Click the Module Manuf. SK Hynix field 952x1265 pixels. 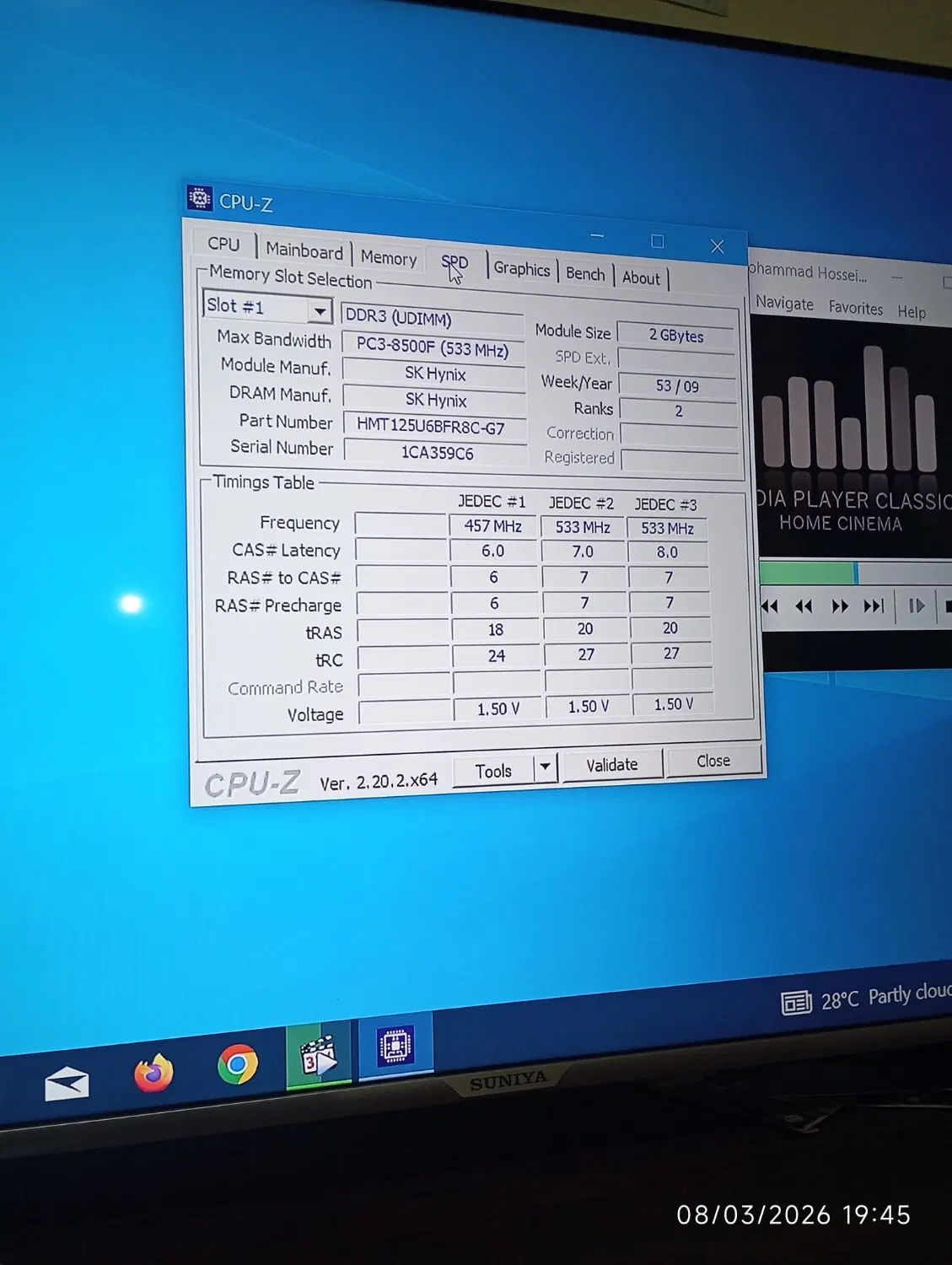tap(435, 373)
